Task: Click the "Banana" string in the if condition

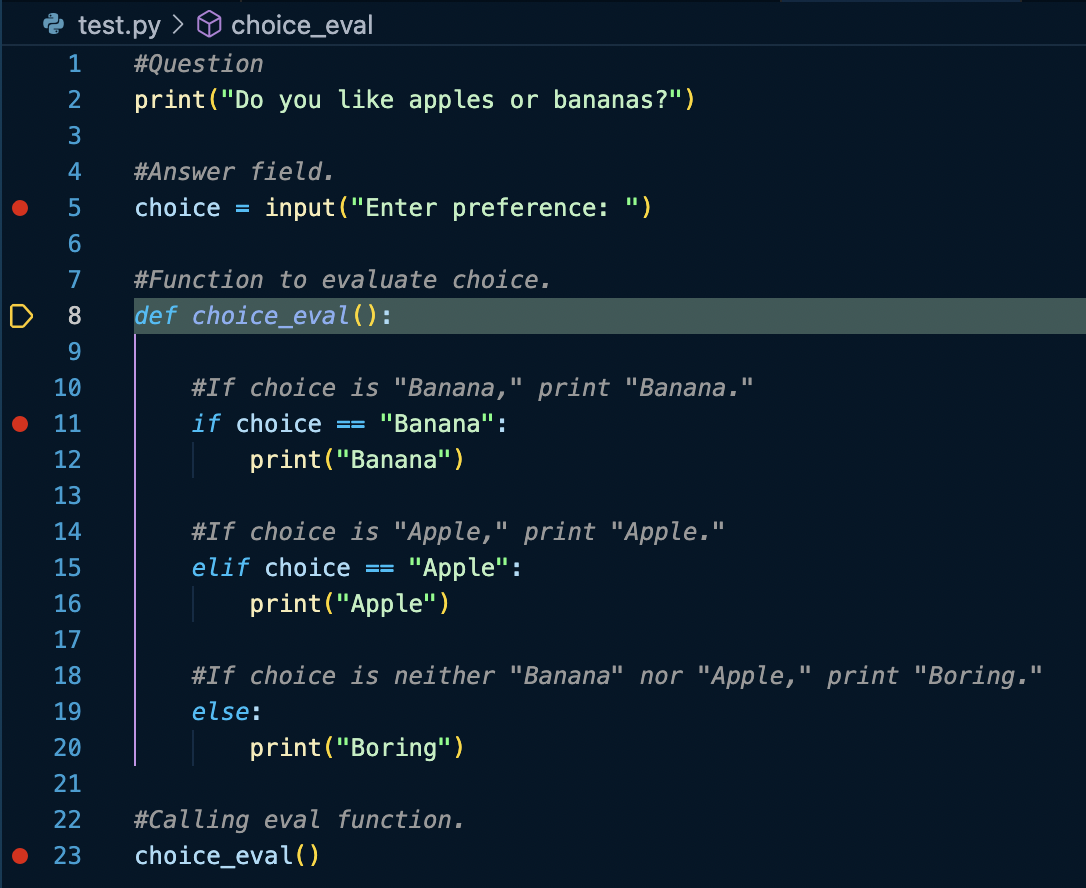Action: click(x=437, y=424)
